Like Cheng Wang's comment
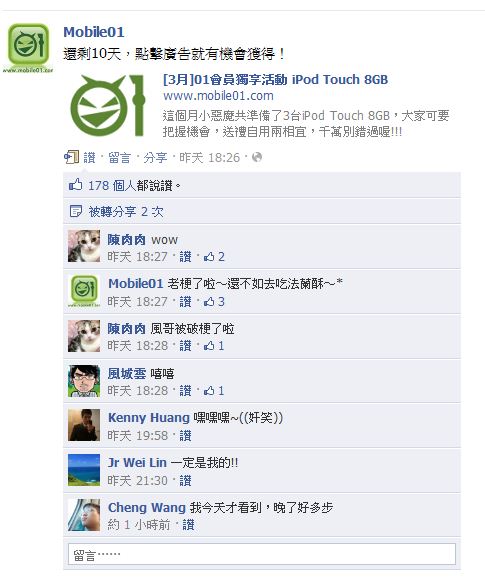Image resolution: width=485 pixels, height=580 pixels. point(188,525)
